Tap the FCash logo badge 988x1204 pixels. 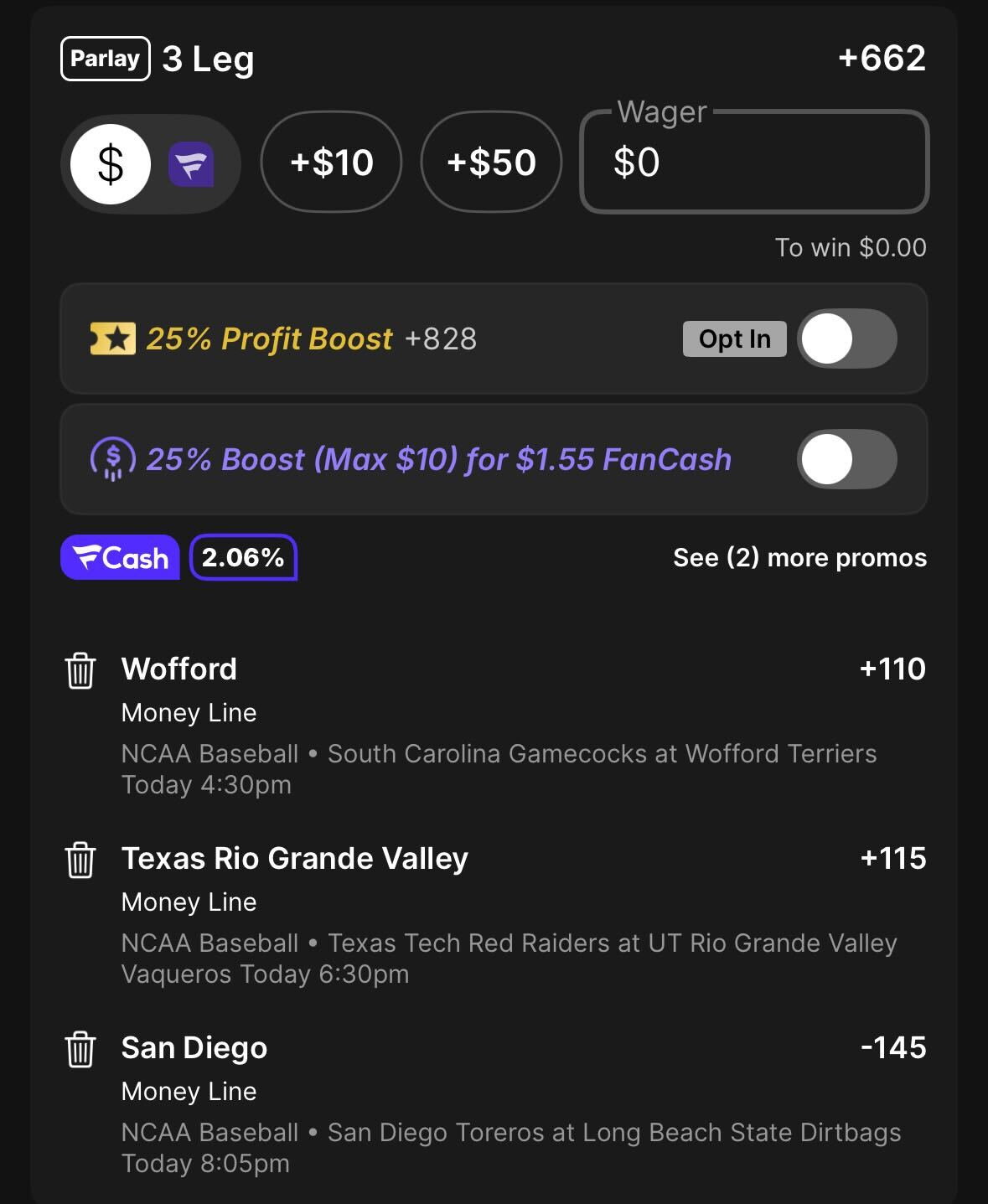[120, 557]
